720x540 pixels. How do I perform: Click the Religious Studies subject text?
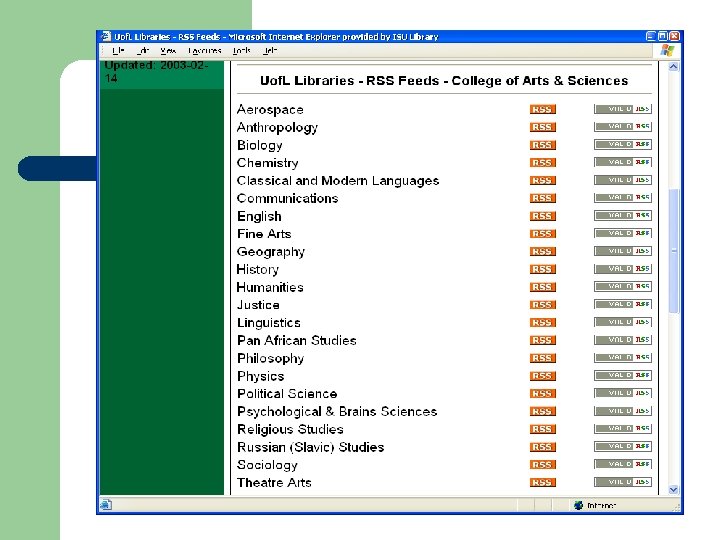(290, 429)
